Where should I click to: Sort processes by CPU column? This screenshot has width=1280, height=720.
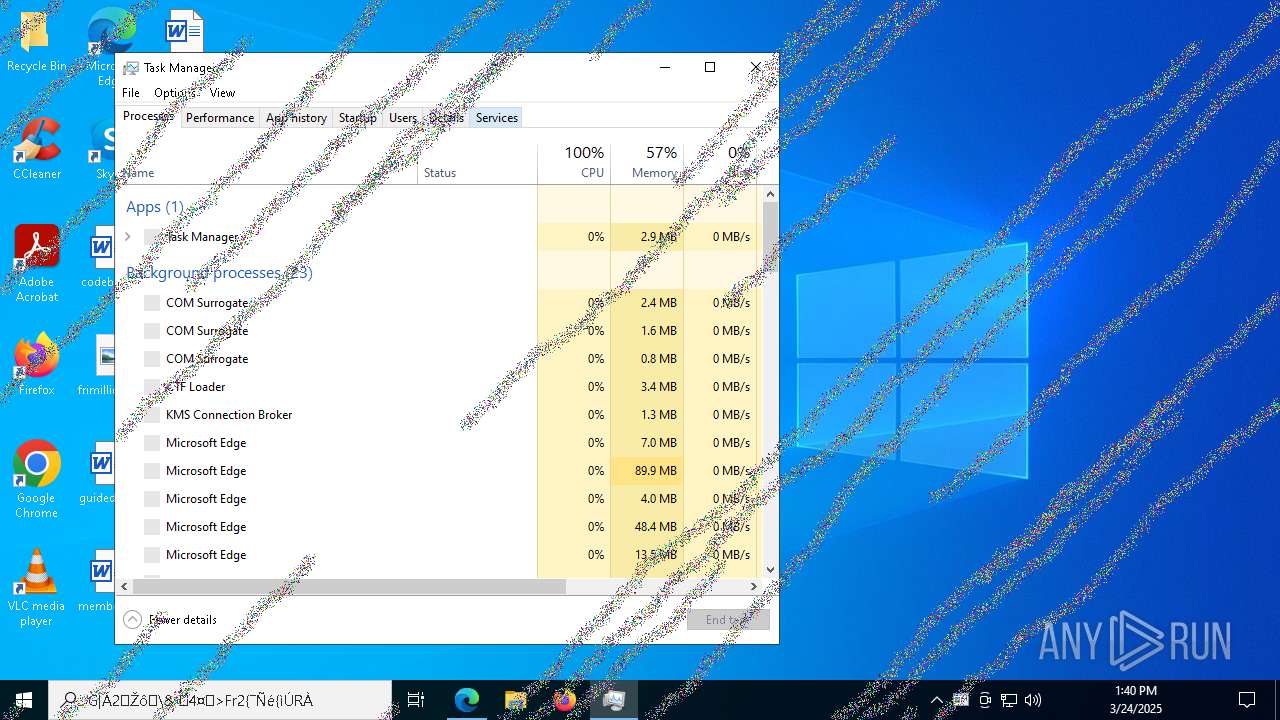pyautogui.click(x=574, y=163)
